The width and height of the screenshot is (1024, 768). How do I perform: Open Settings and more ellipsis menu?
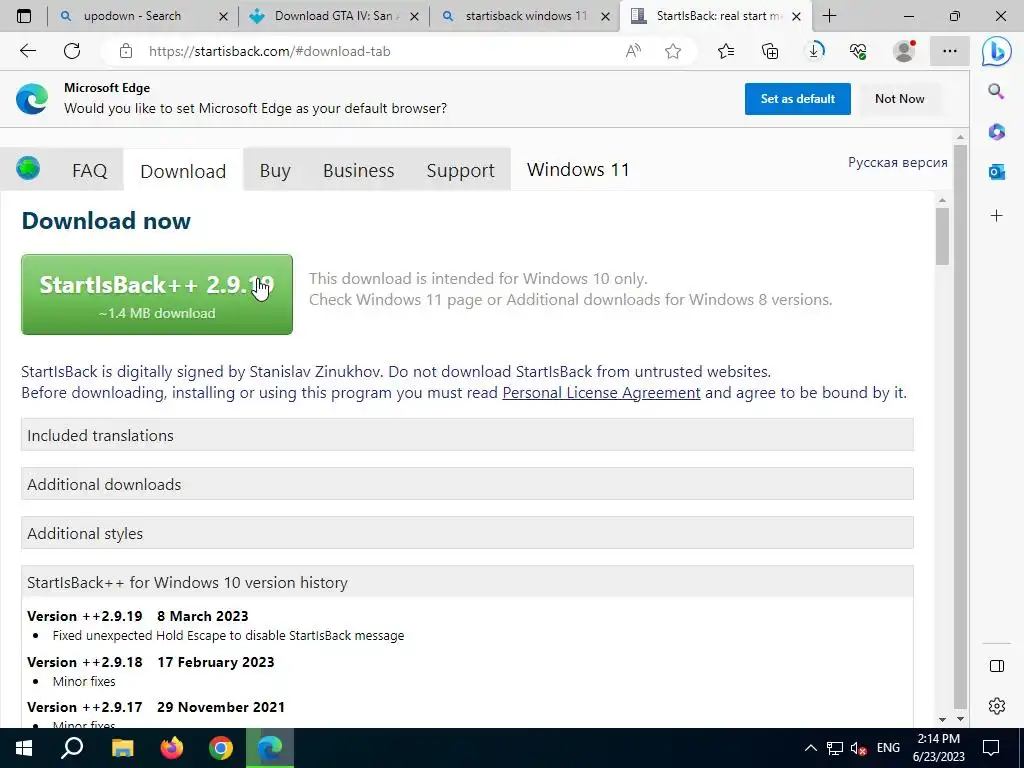click(x=950, y=51)
